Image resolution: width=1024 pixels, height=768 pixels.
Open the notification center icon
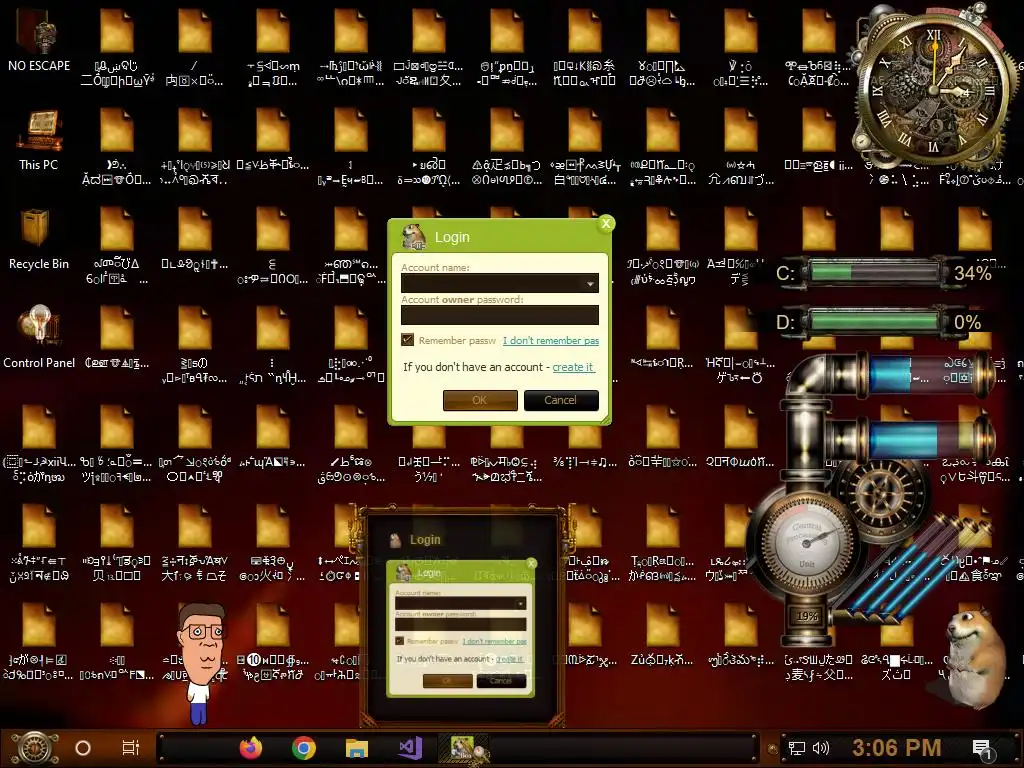pos(982,749)
